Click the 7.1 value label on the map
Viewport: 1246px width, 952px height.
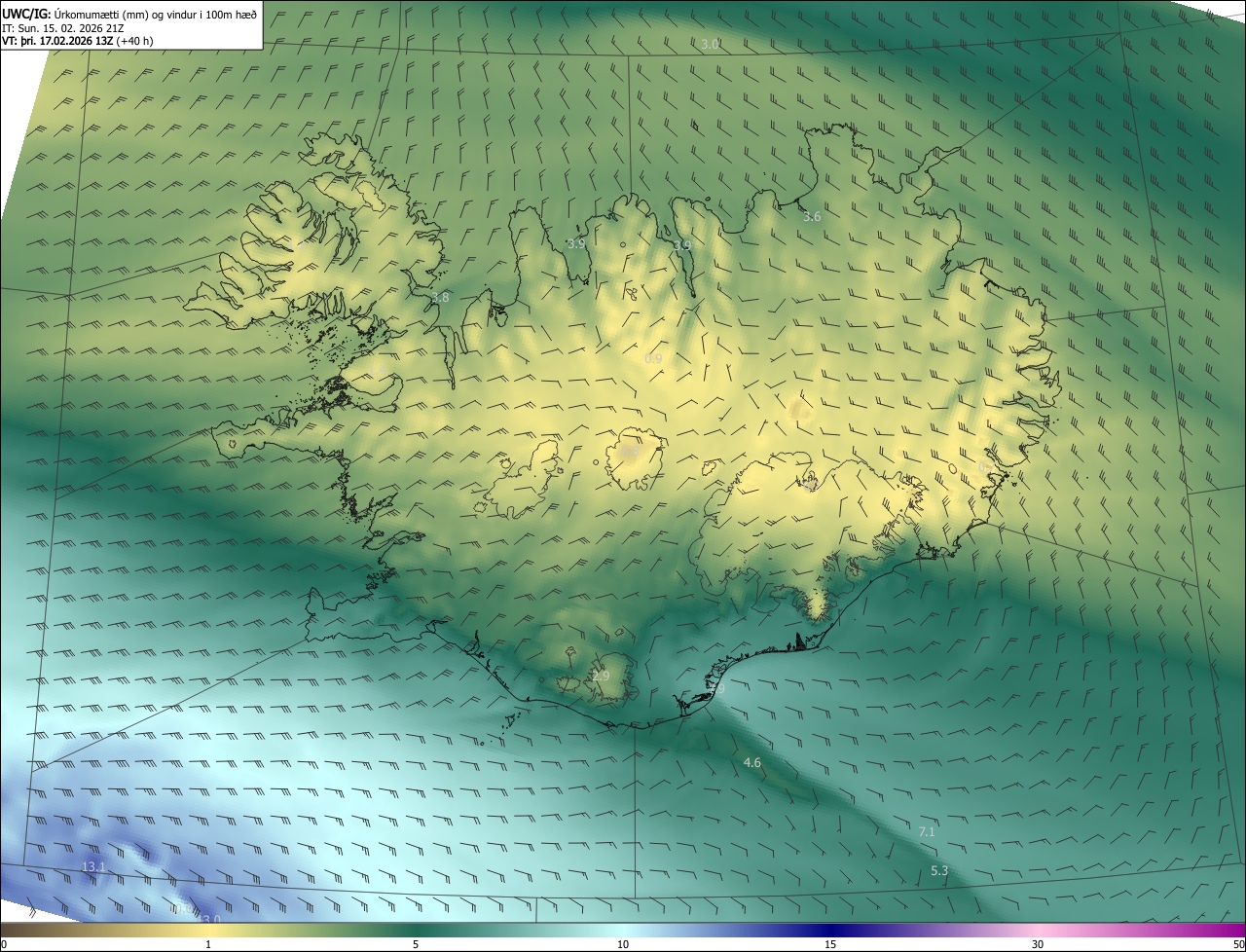click(927, 831)
